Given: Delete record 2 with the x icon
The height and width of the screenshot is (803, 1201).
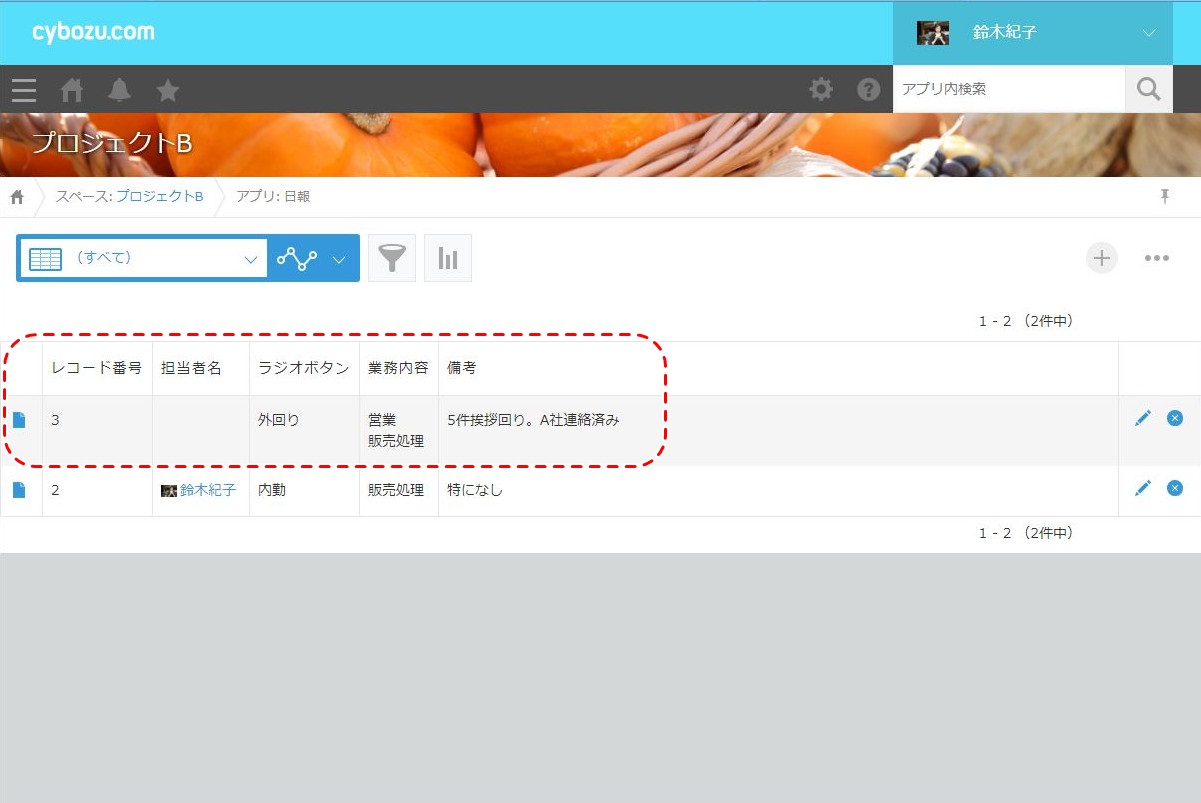Looking at the screenshot, I should coord(1175,488).
